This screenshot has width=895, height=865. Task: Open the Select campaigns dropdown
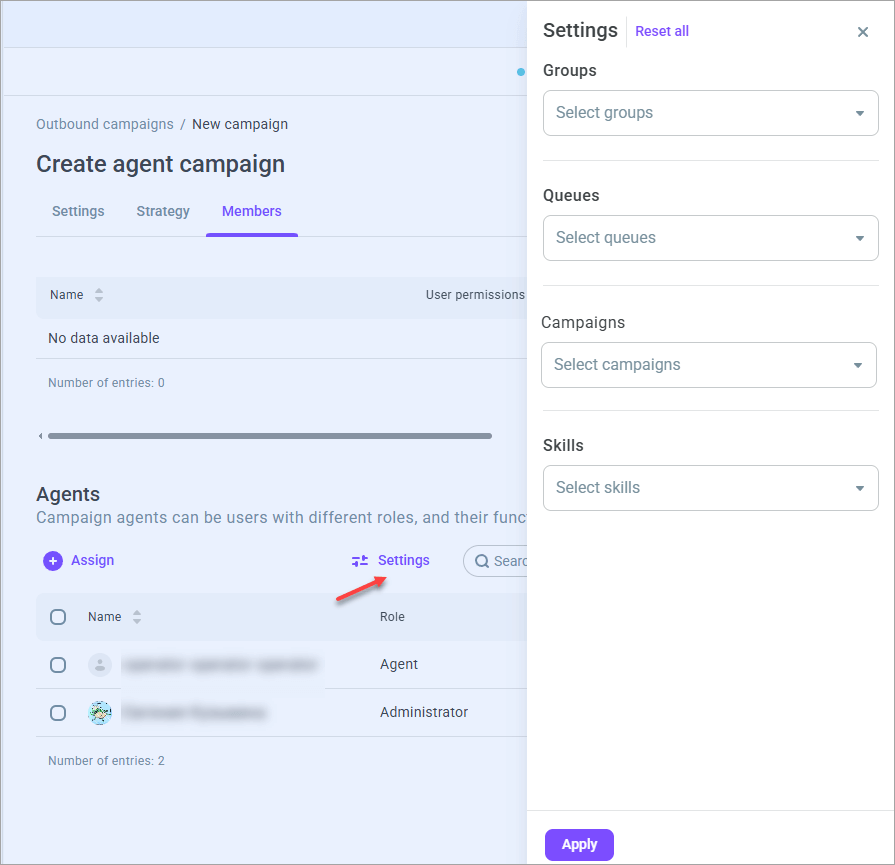click(x=708, y=365)
